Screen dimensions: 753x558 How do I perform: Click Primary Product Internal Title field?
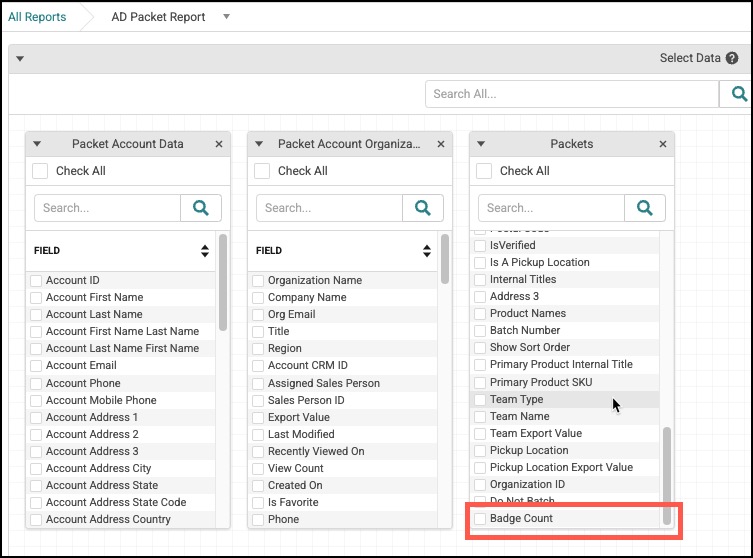tap(565, 364)
